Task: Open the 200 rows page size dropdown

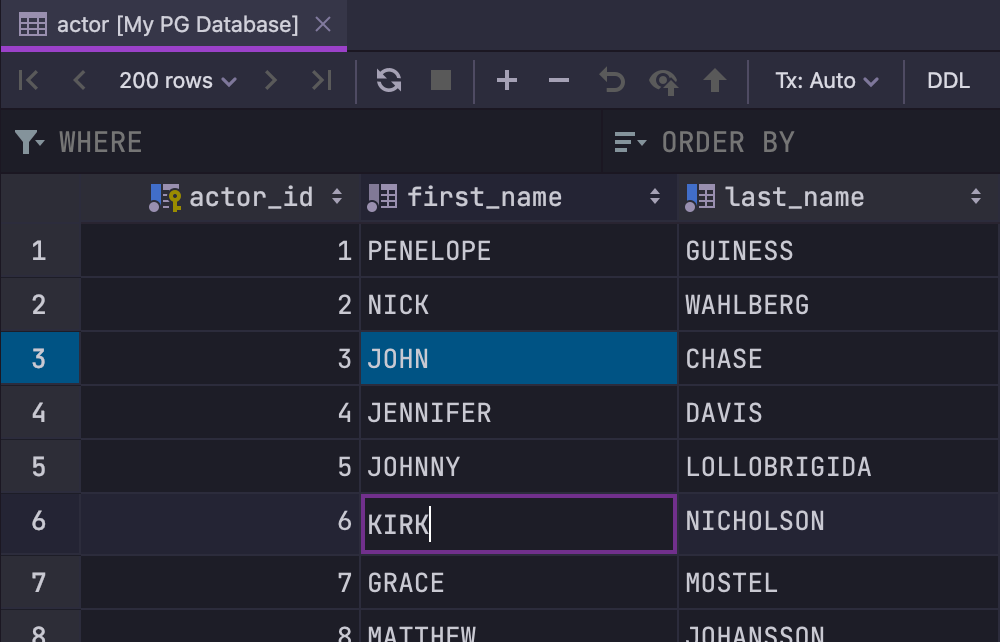Action: point(178,81)
